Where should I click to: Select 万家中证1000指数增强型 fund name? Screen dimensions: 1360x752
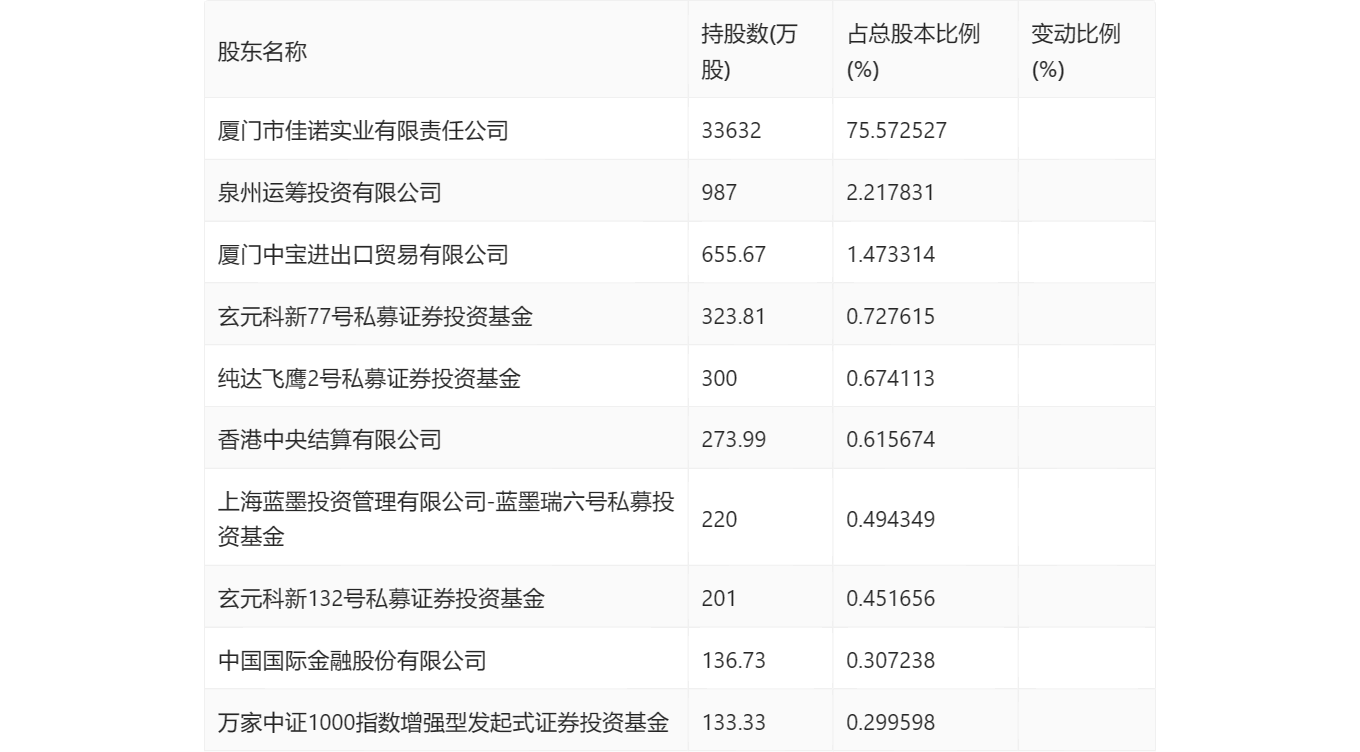pyautogui.click(x=443, y=722)
